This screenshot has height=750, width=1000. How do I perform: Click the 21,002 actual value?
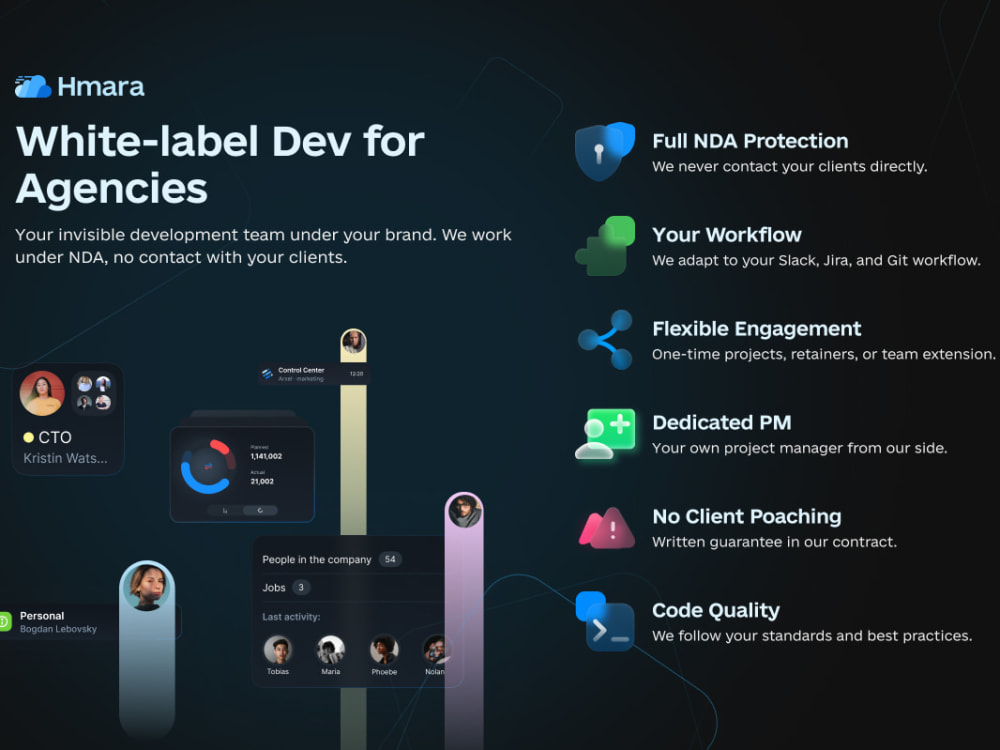(x=261, y=482)
